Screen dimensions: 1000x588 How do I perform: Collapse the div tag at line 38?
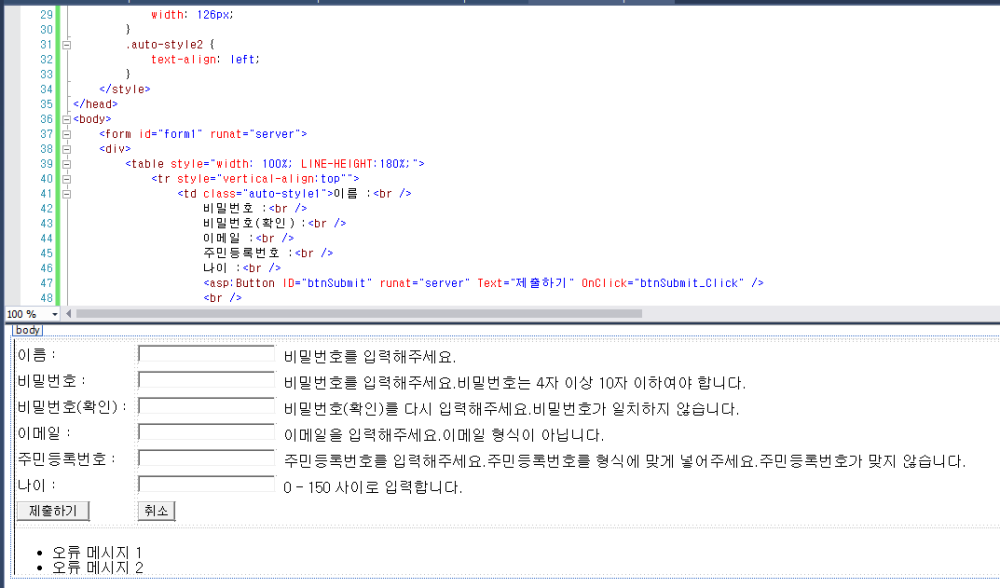(66, 149)
